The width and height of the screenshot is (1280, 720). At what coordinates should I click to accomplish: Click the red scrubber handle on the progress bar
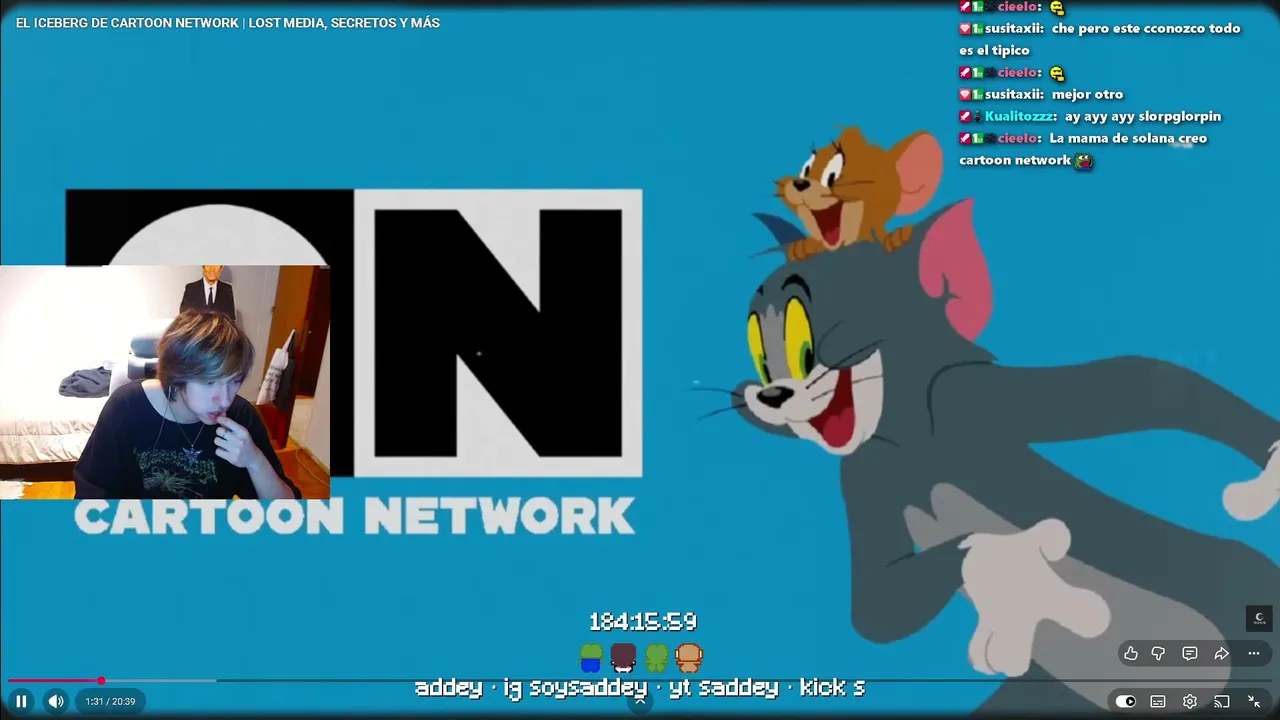pos(101,681)
